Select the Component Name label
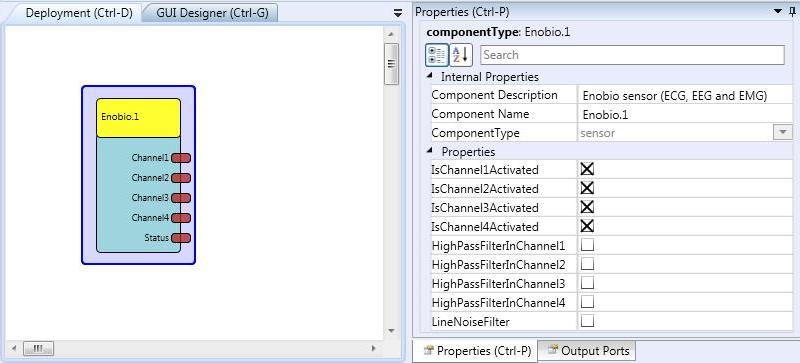 point(480,114)
